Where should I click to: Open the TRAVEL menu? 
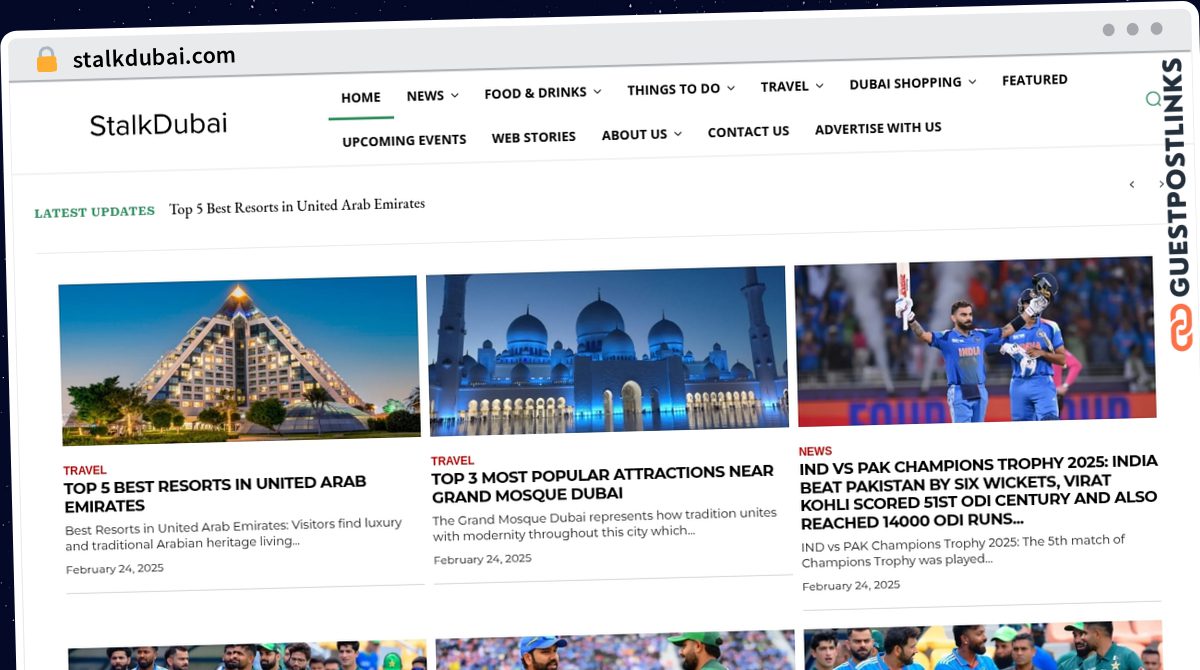pyautogui.click(x=784, y=86)
